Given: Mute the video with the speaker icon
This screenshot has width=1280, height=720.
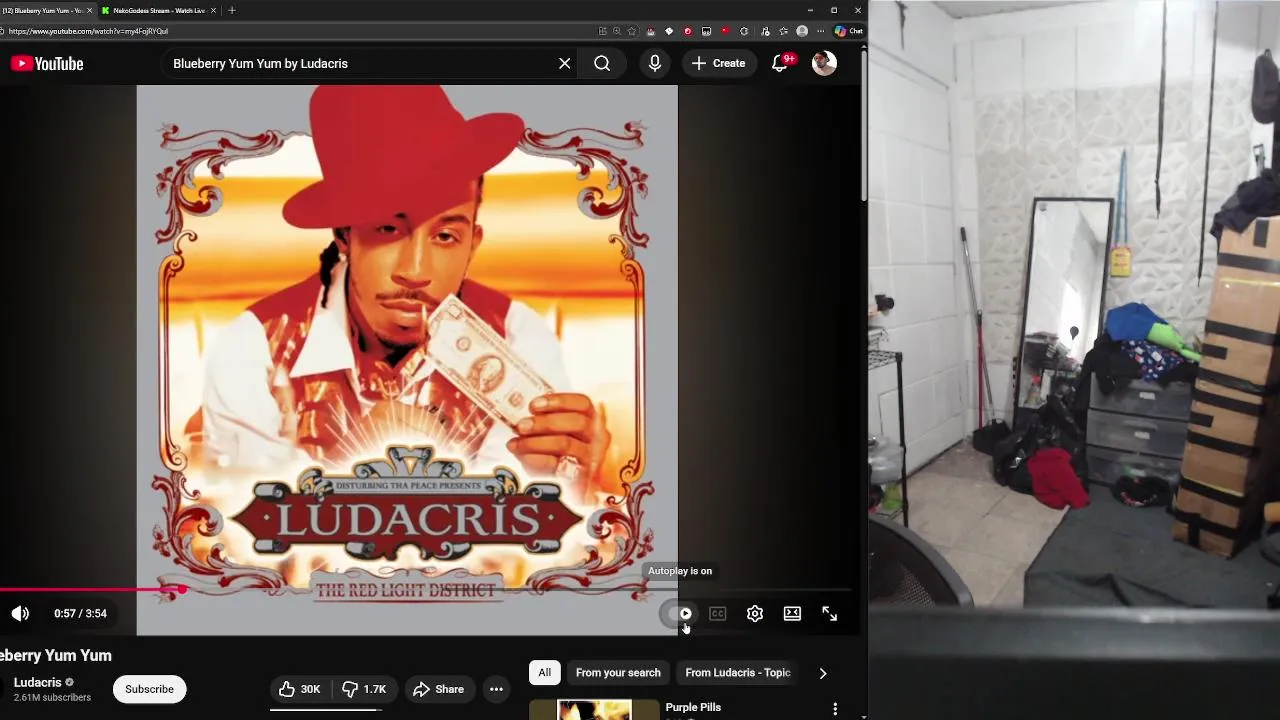Looking at the screenshot, I should click(20, 613).
